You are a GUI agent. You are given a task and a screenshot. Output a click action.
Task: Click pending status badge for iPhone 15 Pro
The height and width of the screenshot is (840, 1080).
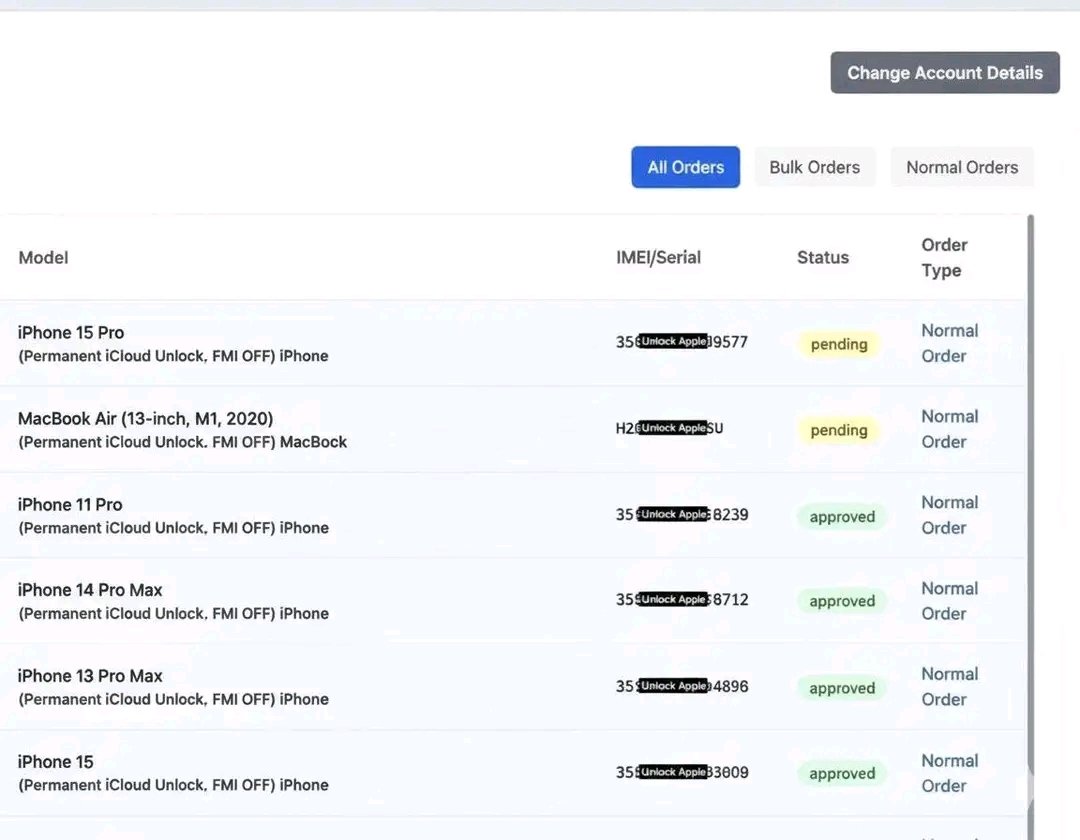point(839,344)
